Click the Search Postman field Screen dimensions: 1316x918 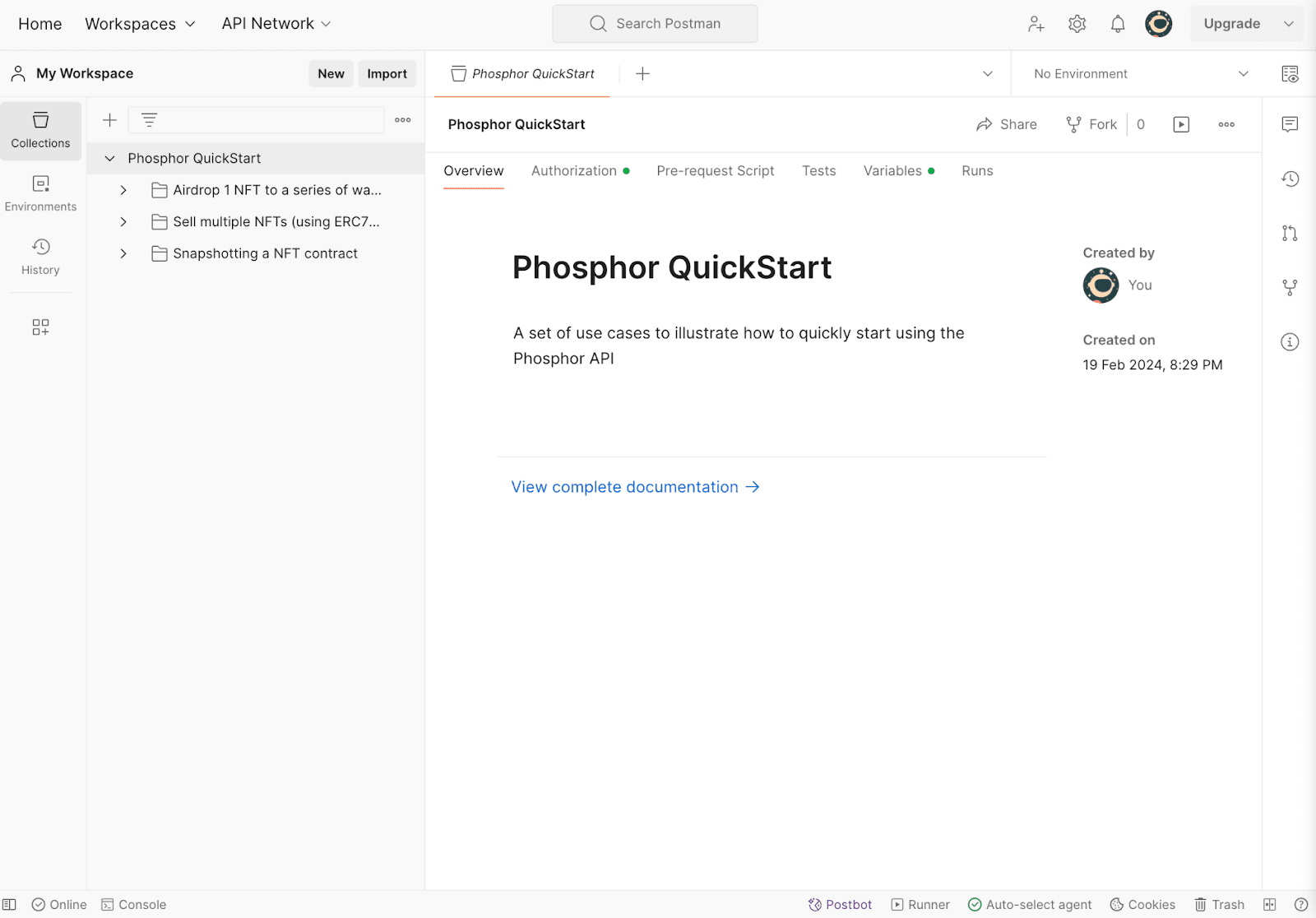pyautogui.click(x=655, y=24)
